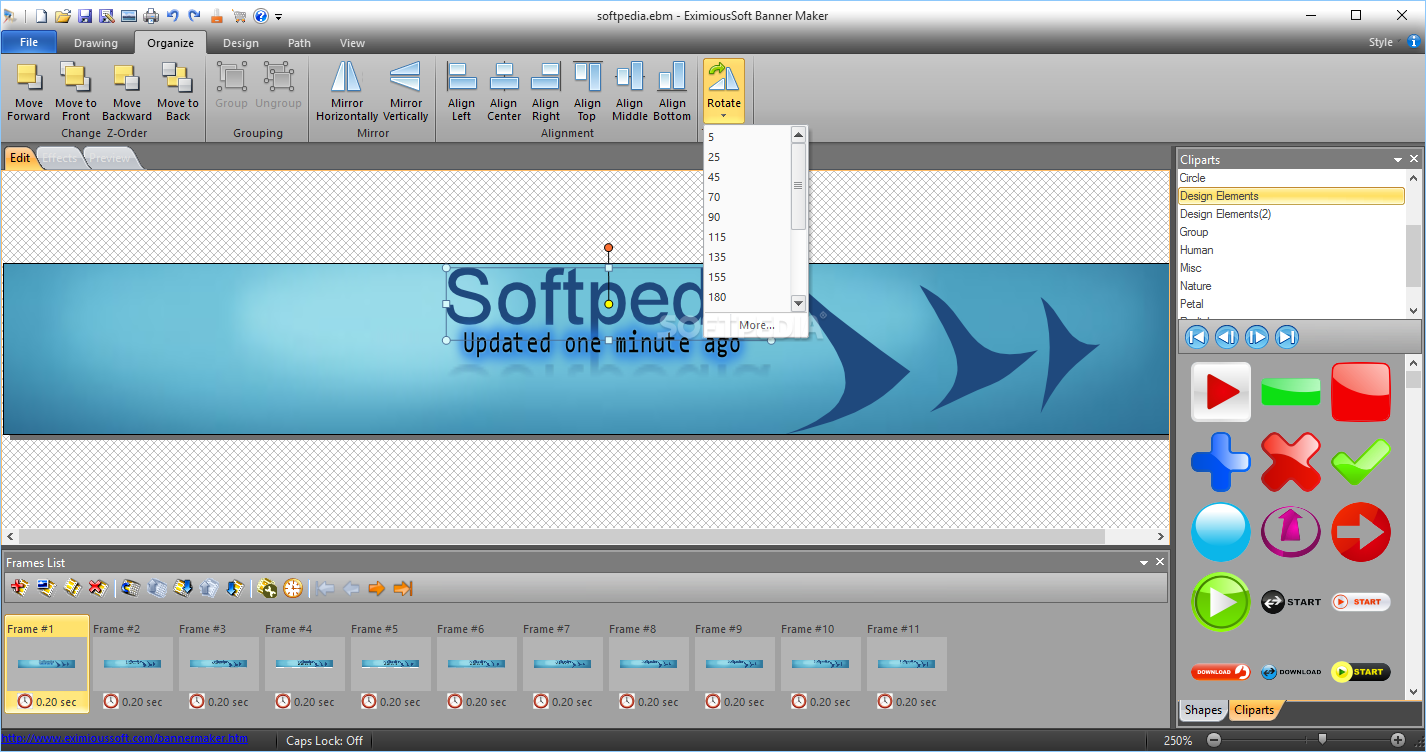The height and width of the screenshot is (752, 1426).
Task: Go to first clipart page
Action: (x=1196, y=337)
